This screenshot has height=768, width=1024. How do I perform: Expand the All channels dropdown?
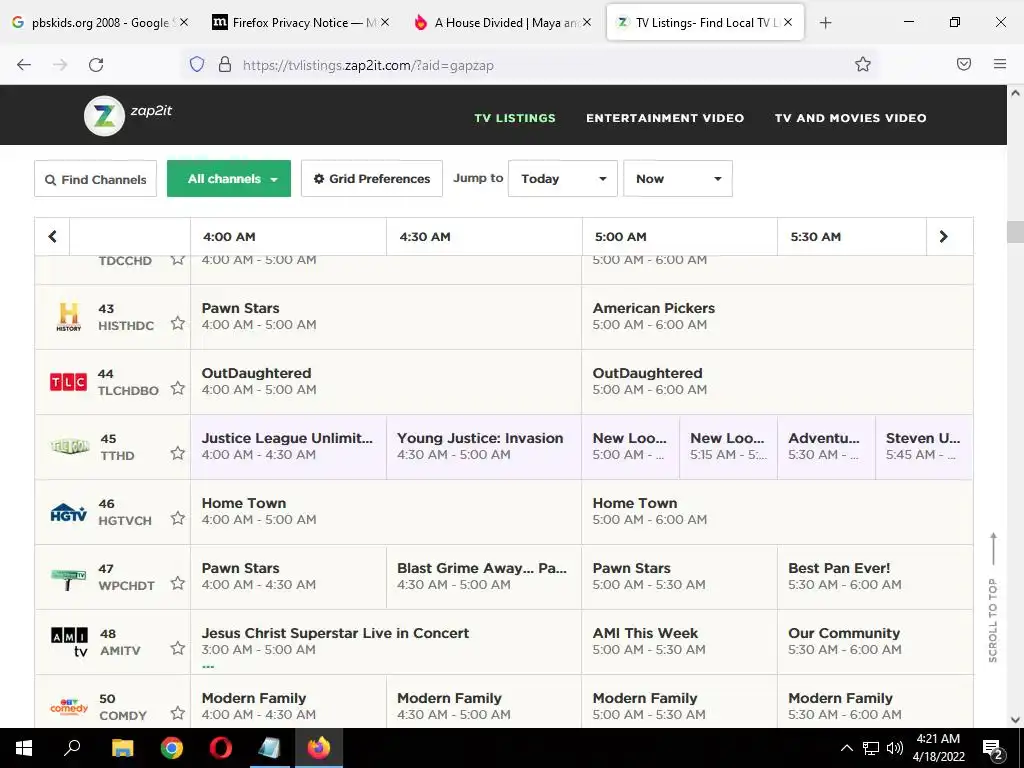click(x=229, y=178)
